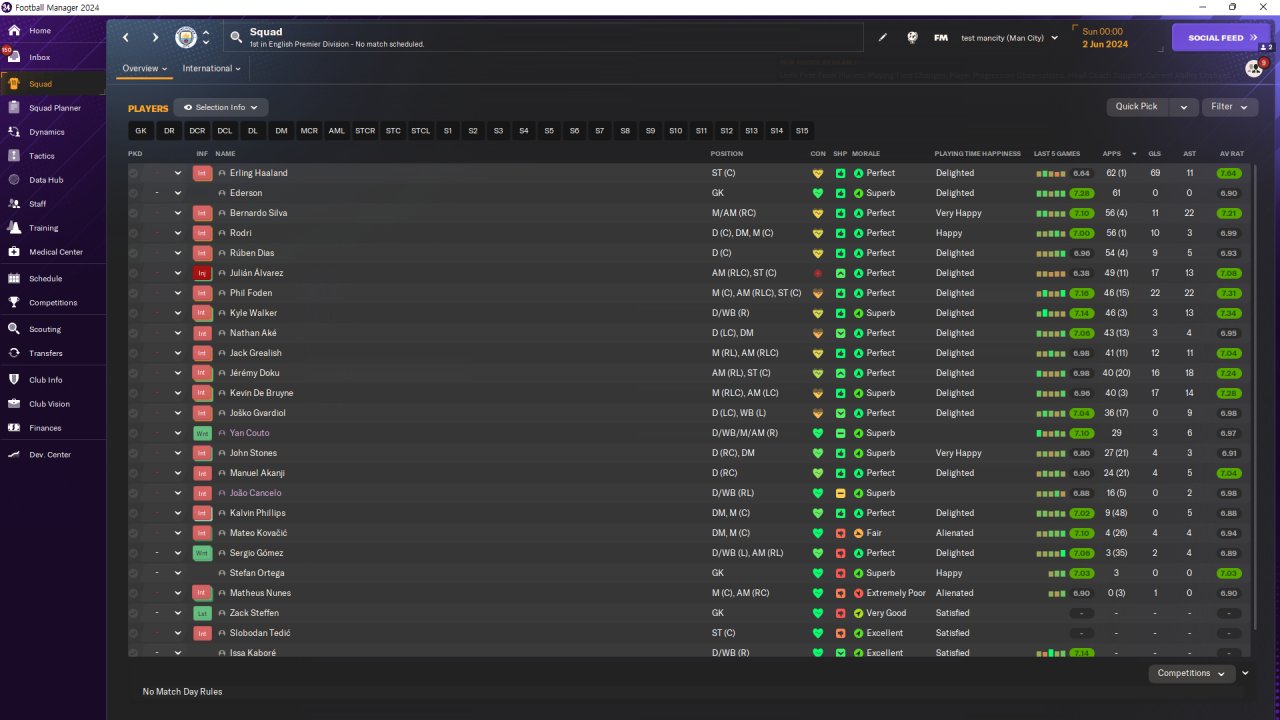Expand row chevron for Erling Haaland
Viewport: 1280px width, 720px height.
[178, 173]
